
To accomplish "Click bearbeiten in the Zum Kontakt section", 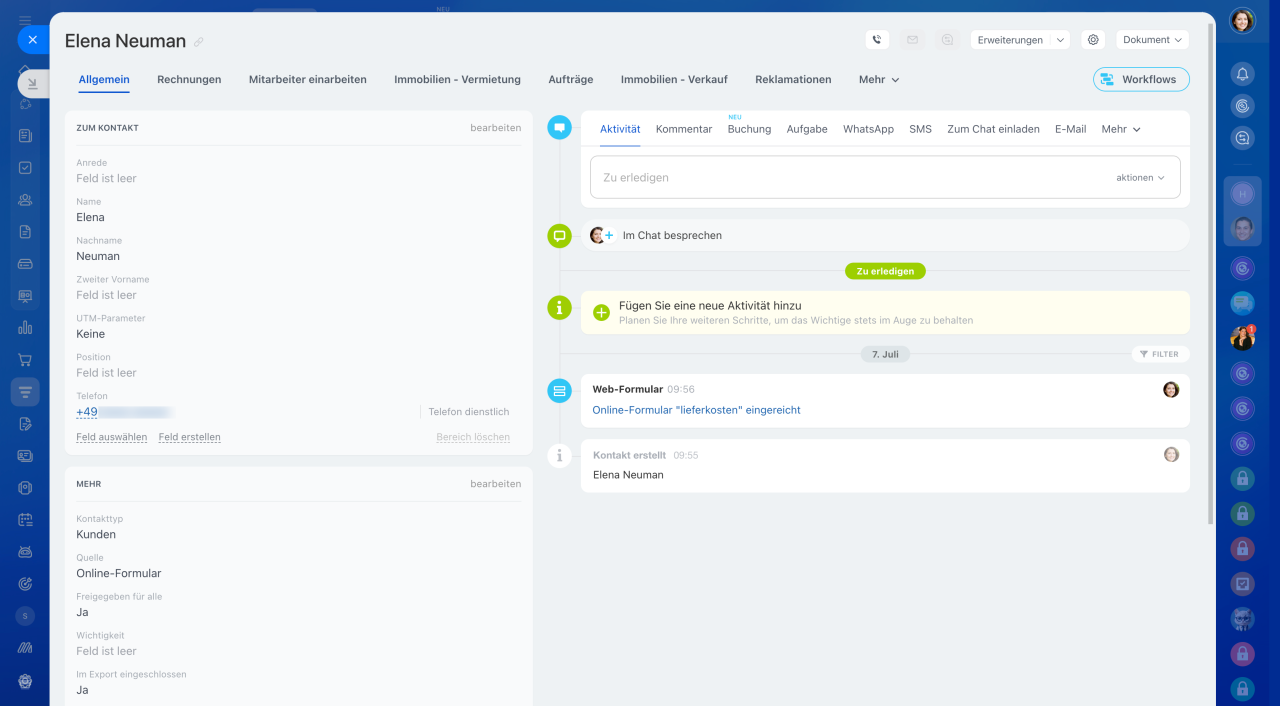I will 496,128.
